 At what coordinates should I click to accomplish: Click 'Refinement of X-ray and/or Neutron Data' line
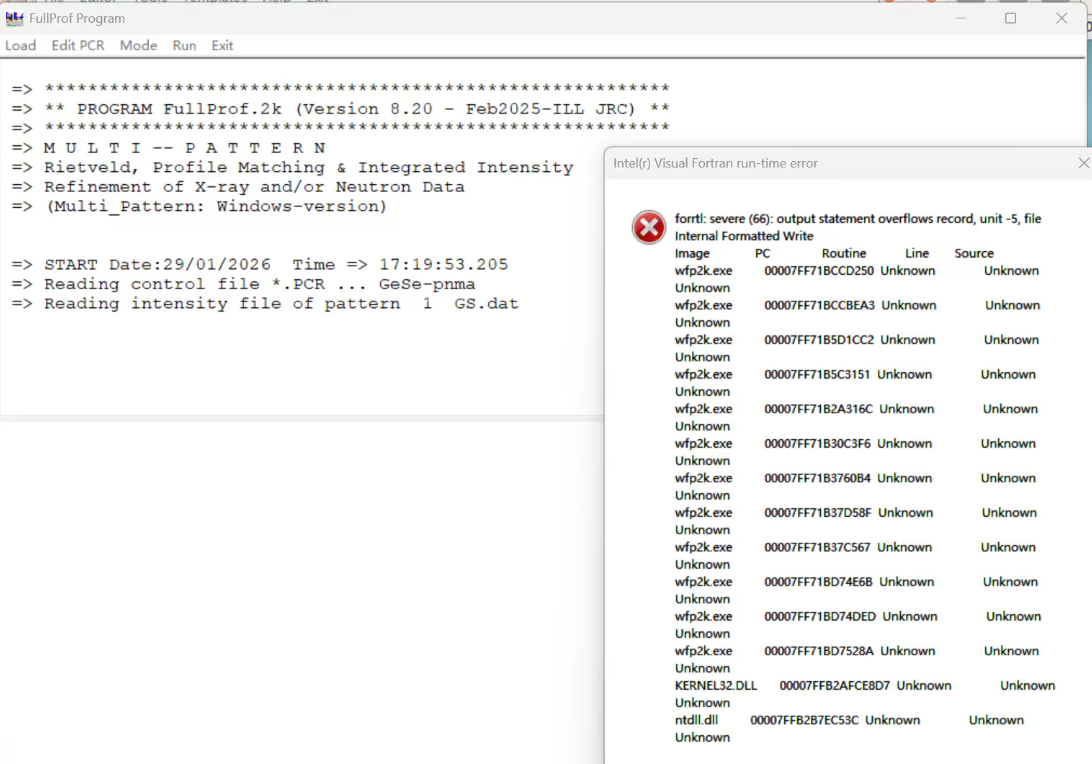tap(238, 187)
